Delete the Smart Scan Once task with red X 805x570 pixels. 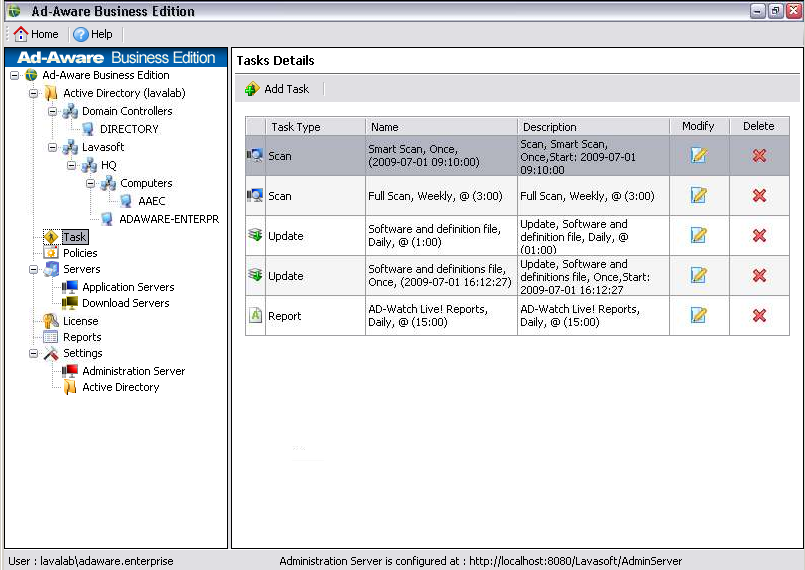759,155
